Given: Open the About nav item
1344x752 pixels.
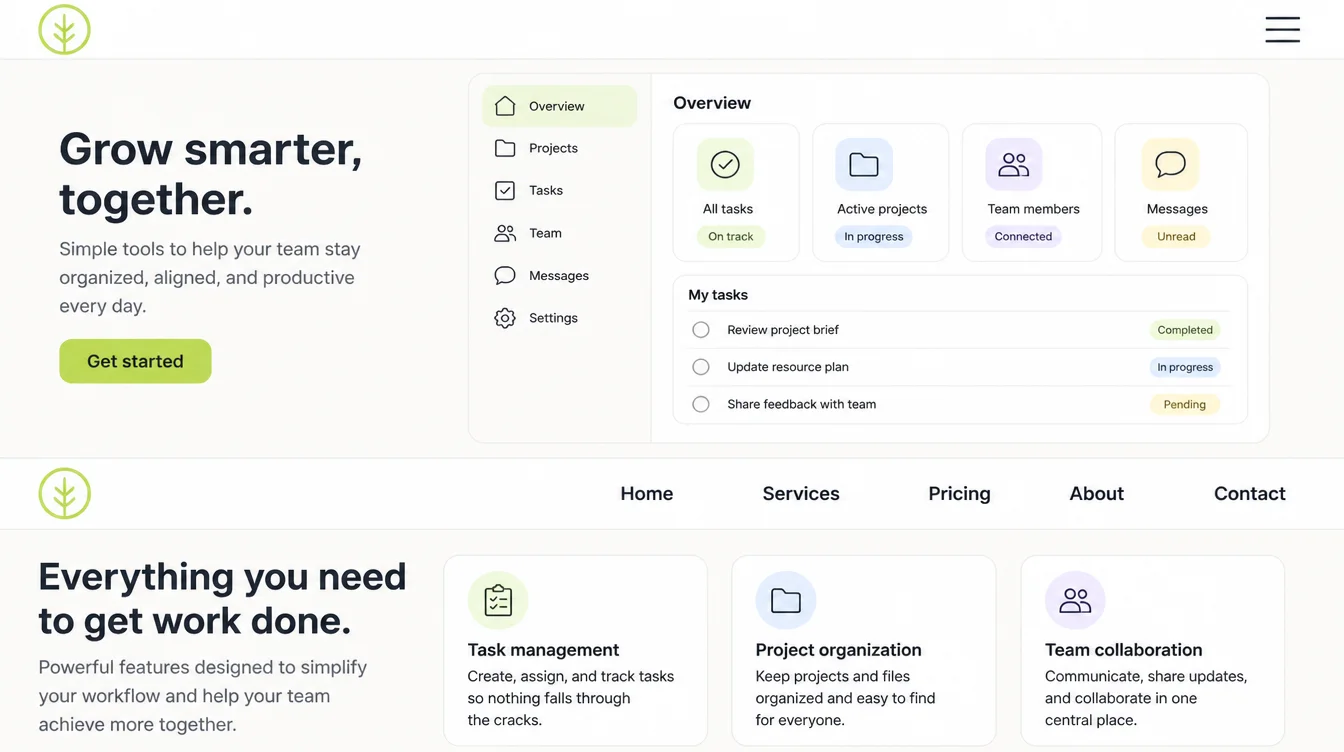Looking at the screenshot, I should (1097, 493).
